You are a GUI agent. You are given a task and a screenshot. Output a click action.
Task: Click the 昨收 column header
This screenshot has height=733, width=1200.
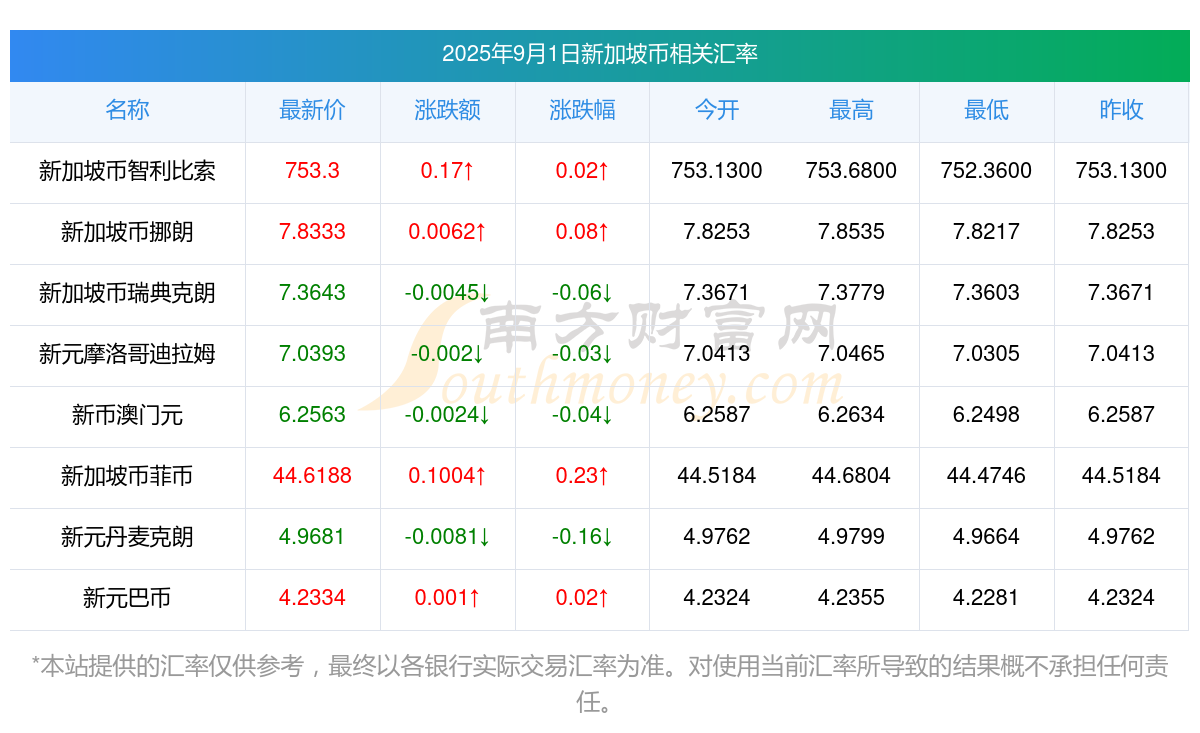[x=1121, y=110]
